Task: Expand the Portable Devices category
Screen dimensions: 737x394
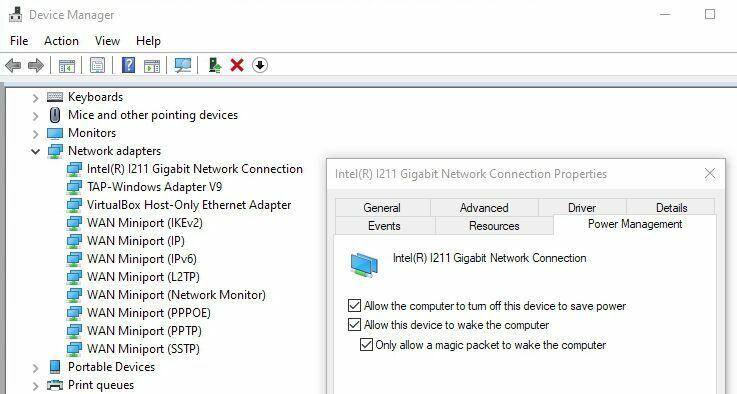Action: coord(36,368)
